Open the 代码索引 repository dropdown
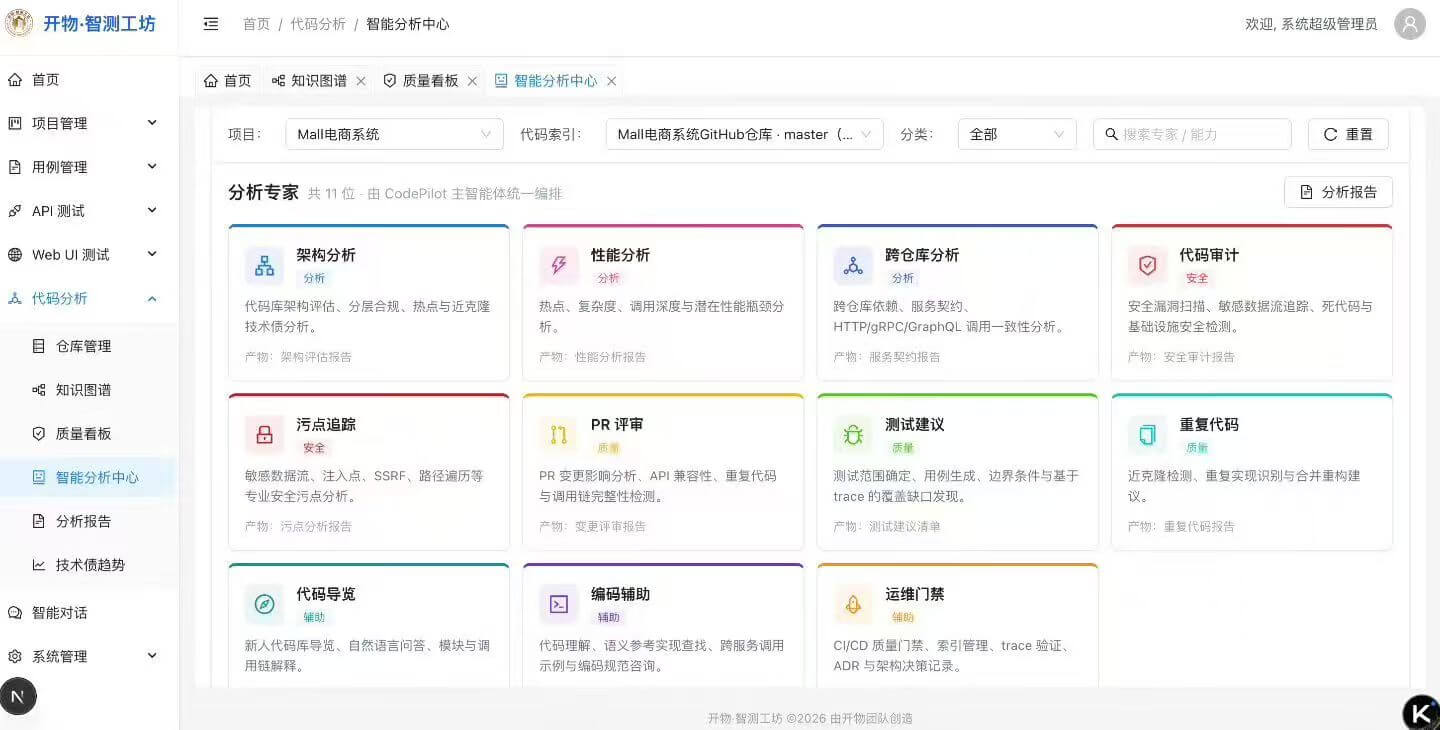1440x730 pixels. [x=745, y=134]
